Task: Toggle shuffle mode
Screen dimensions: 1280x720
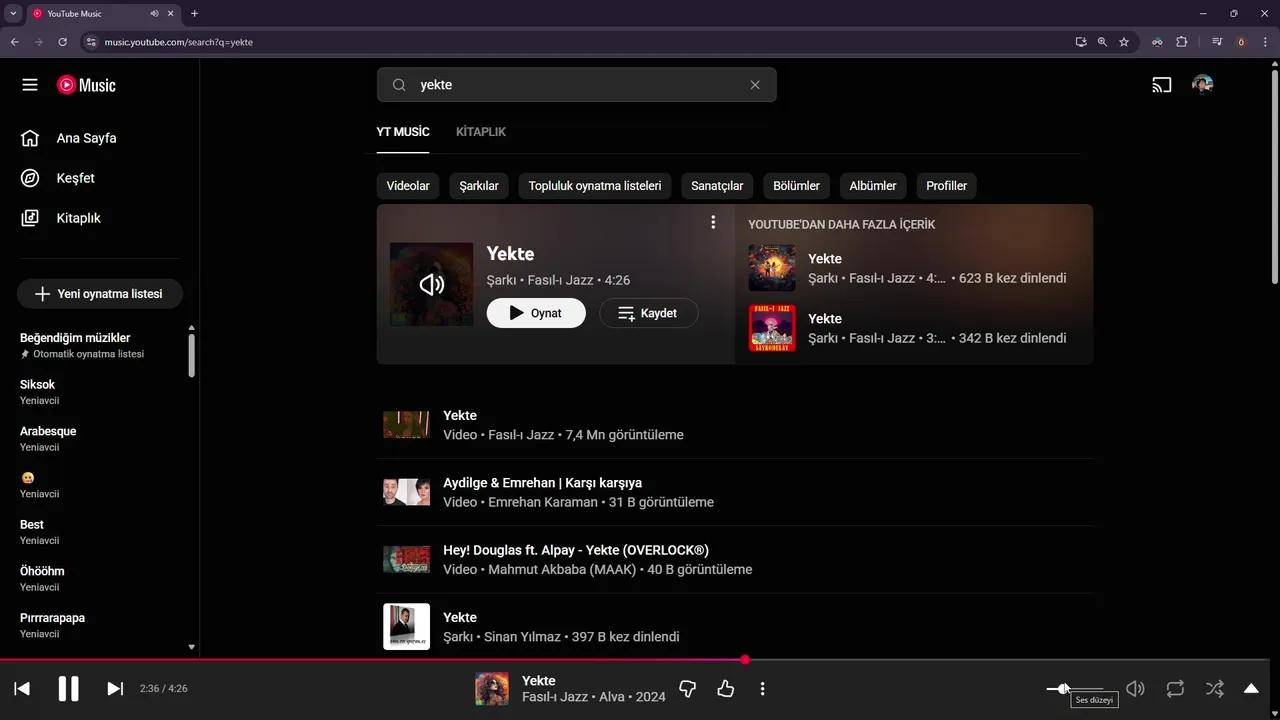Action: point(1214,688)
